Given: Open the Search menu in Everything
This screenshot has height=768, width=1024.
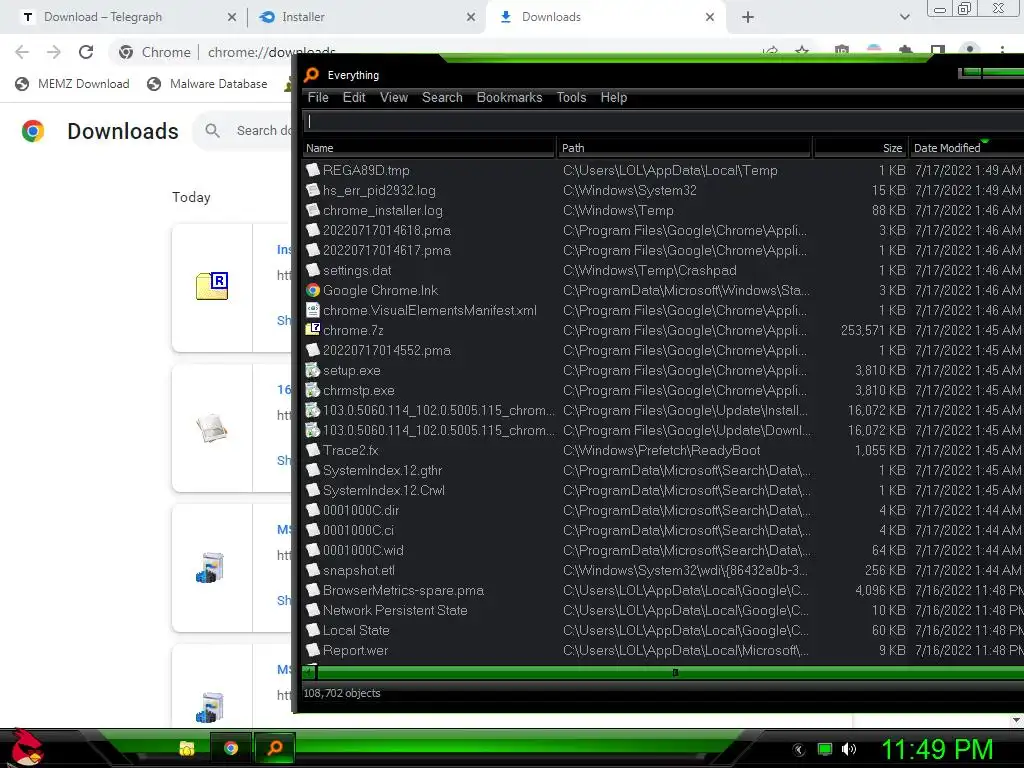Looking at the screenshot, I should (x=442, y=97).
